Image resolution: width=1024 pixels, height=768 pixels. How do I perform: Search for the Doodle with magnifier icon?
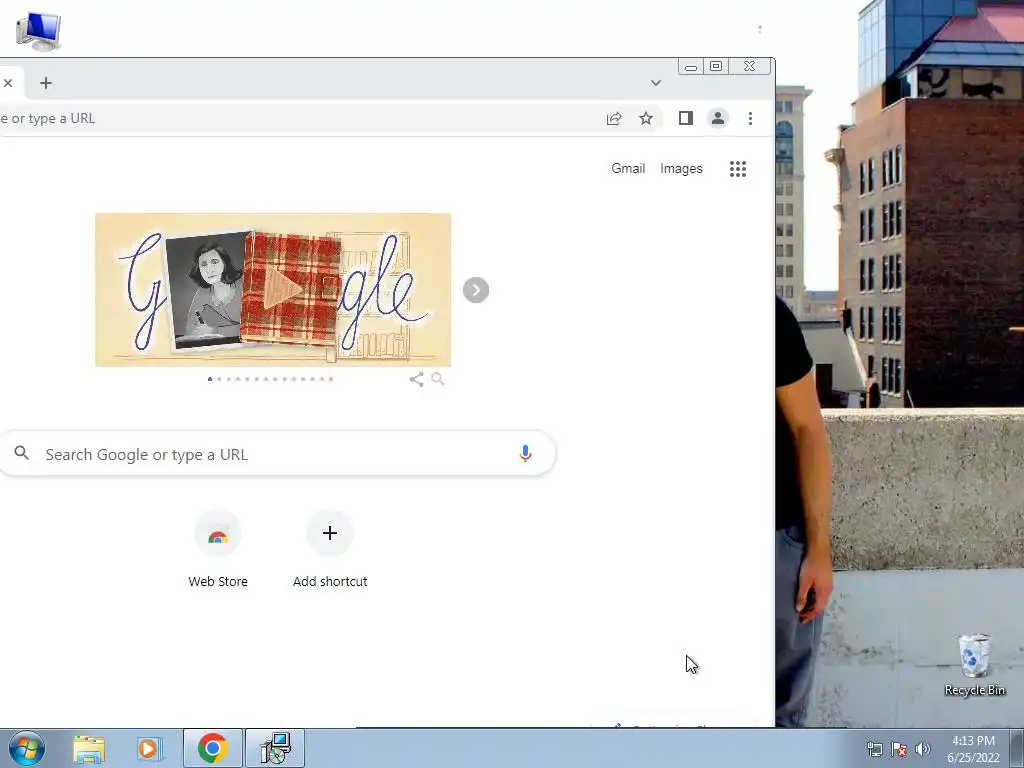click(x=438, y=379)
